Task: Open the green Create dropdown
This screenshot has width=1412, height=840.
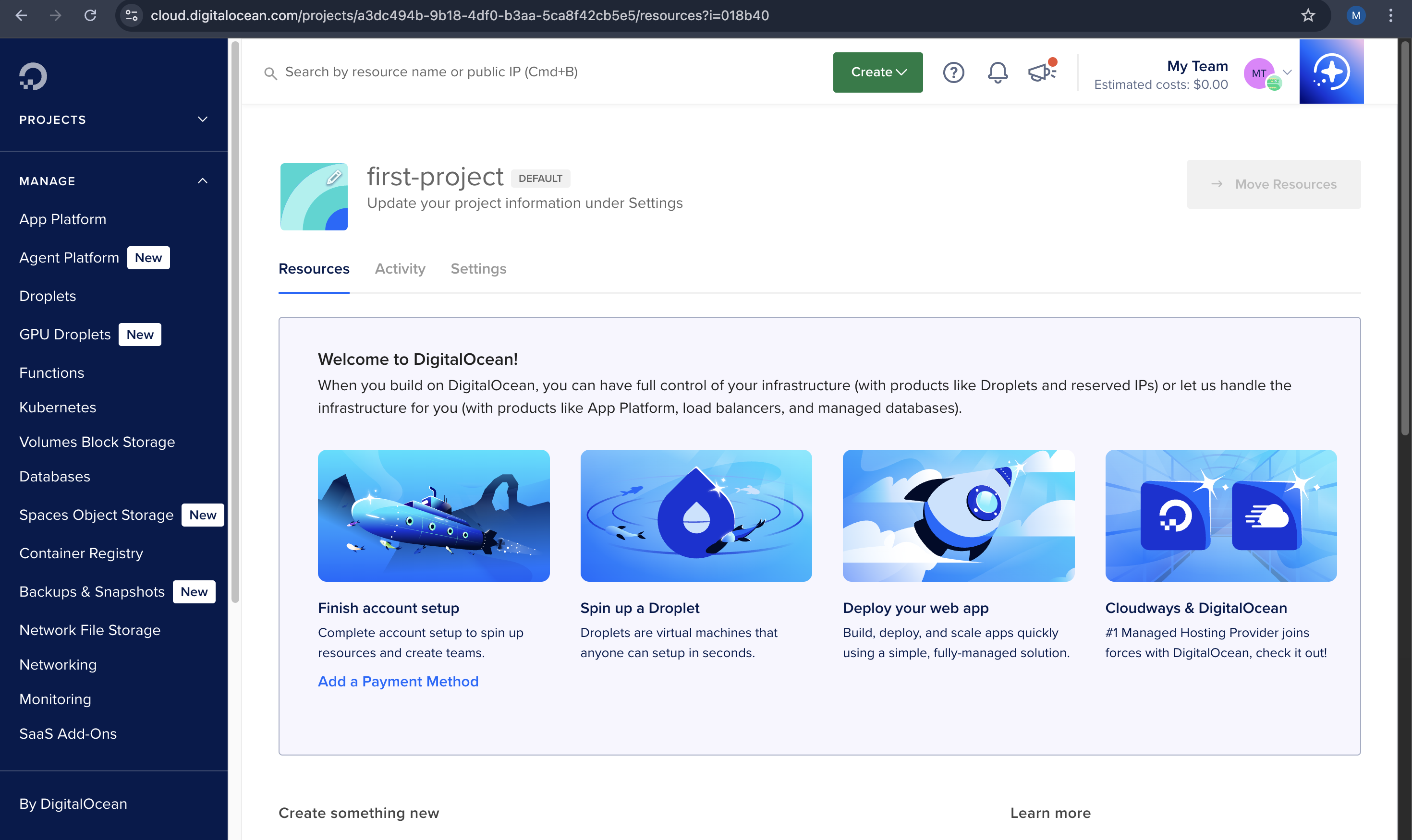Action: 877,72
